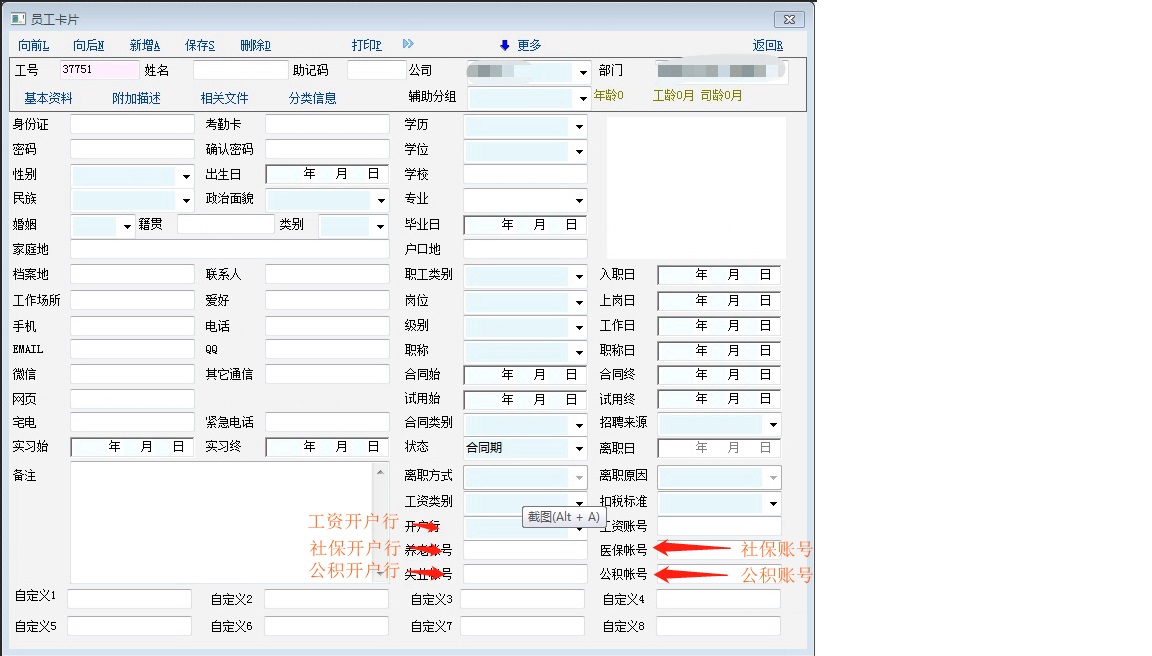The height and width of the screenshot is (656, 1152).
Task: Click the double-arrow next icon in toolbar
Action: pos(408,45)
